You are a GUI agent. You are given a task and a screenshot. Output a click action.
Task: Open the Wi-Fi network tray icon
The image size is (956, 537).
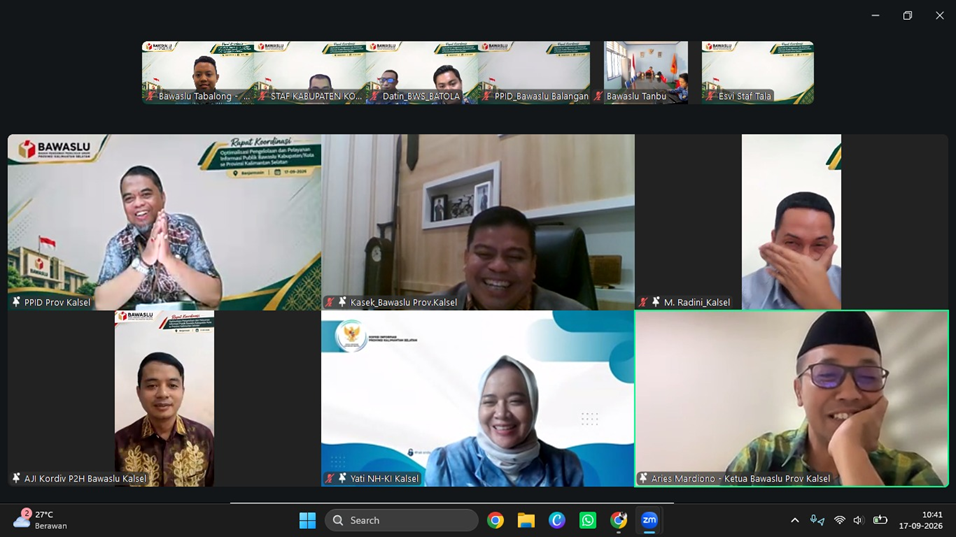pos(840,520)
